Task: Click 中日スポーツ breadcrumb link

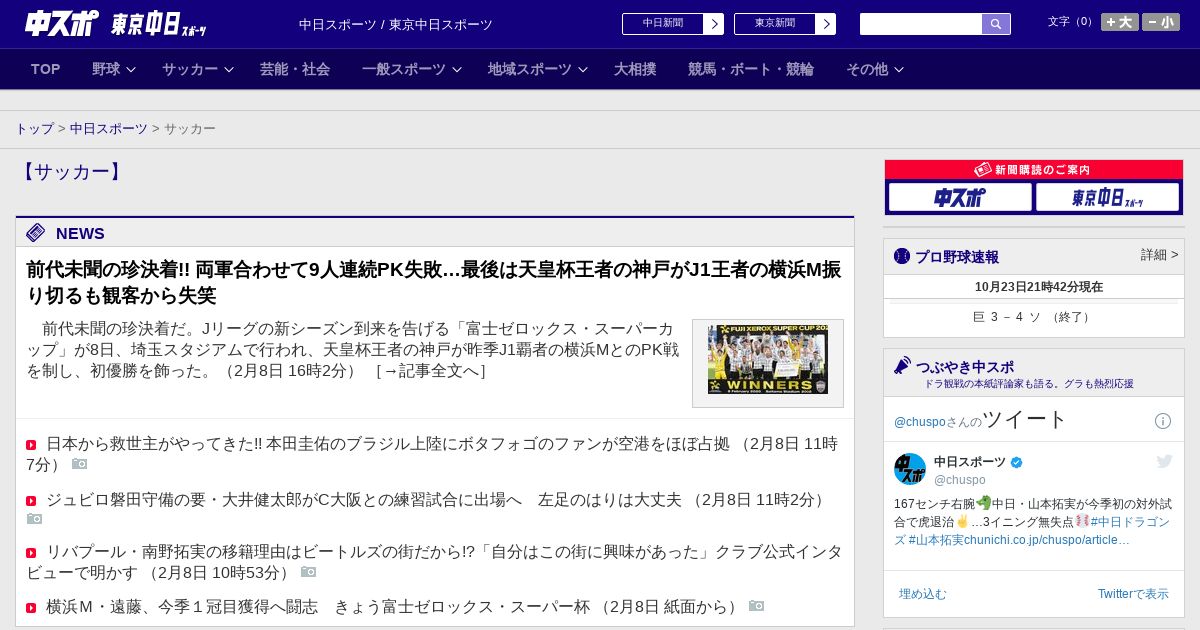Action: (108, 129)
